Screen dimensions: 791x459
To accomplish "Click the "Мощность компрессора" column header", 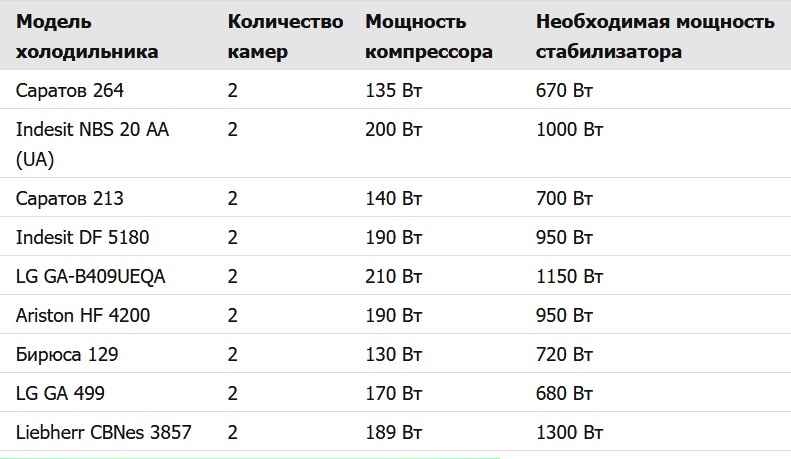I will point(429,36).
